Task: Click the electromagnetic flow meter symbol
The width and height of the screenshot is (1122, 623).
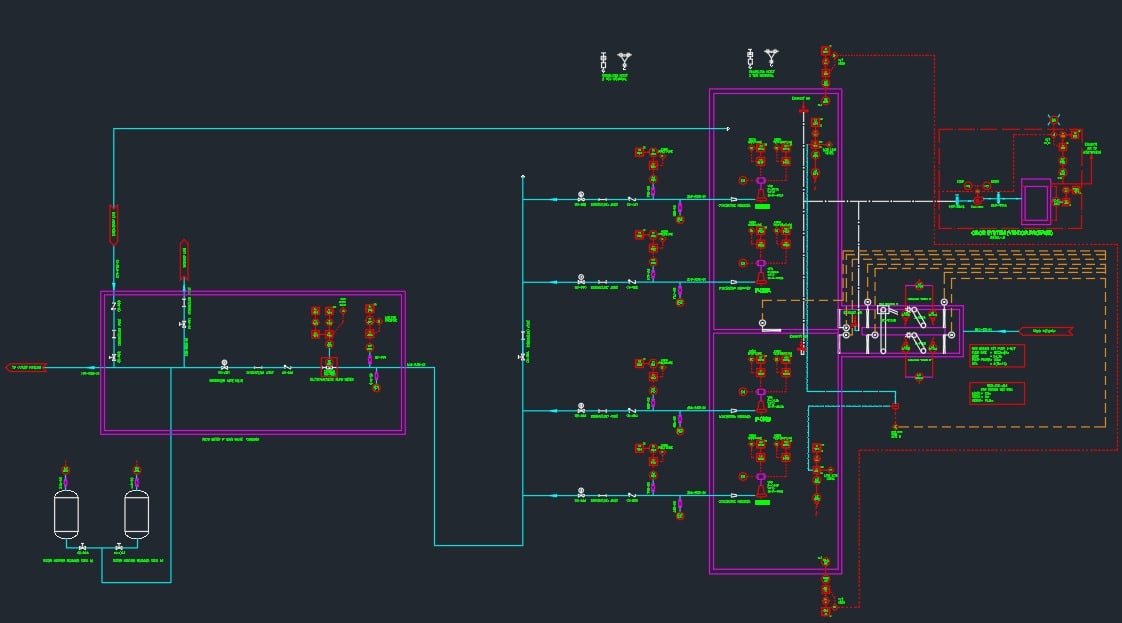Action: pos(329,367)
